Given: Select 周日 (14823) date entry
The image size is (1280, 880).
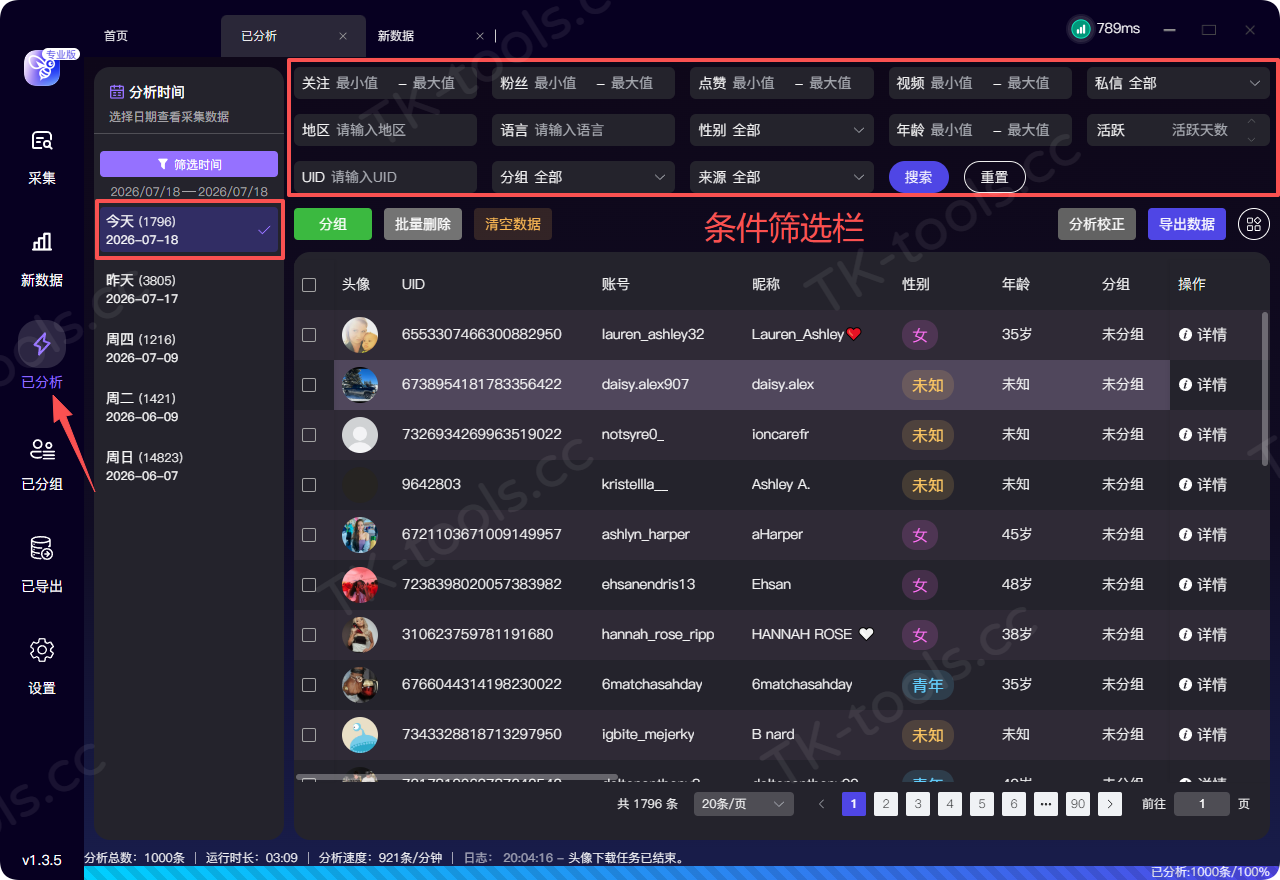Looking at the screenshot, I should click(x=189, y=466).
